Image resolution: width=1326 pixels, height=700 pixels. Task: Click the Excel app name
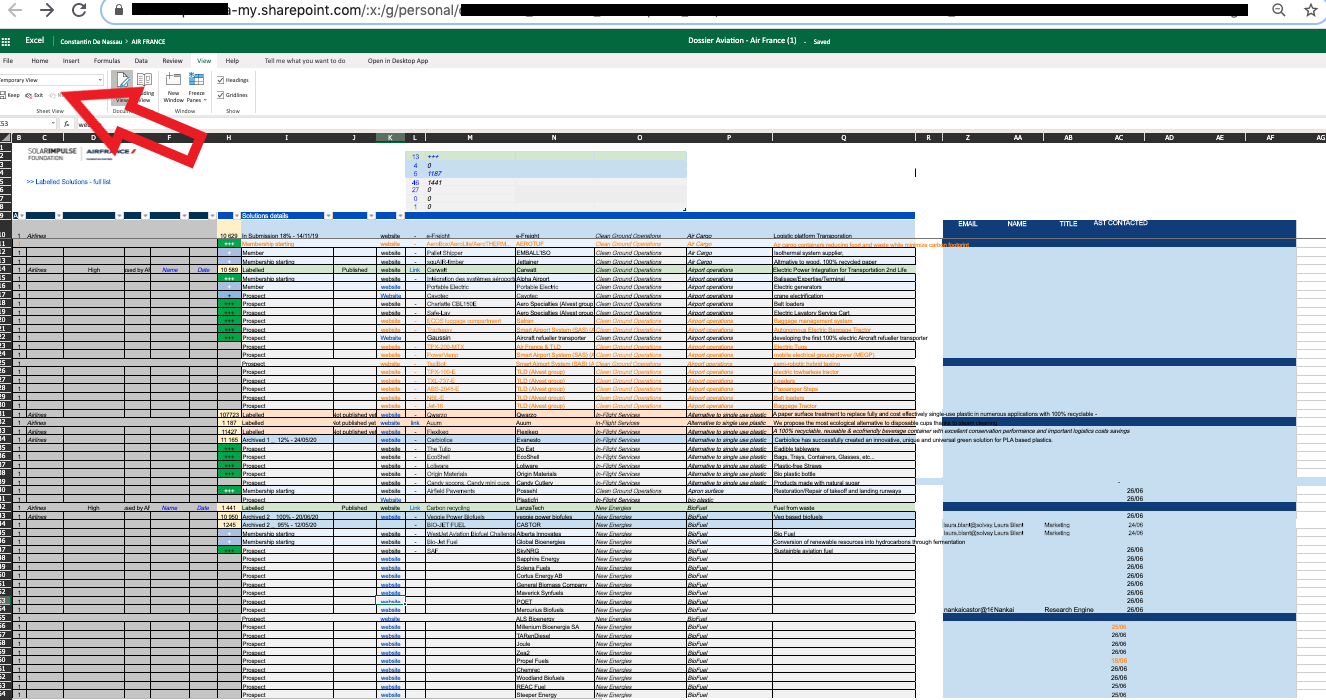pyautogui.click(x=35, y=41)
